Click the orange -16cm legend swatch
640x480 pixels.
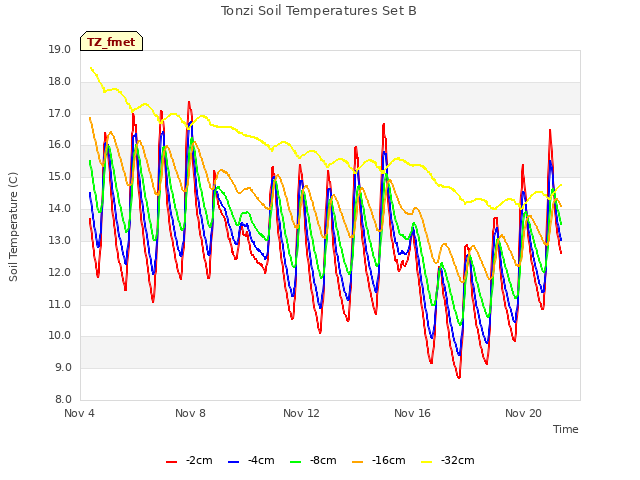coord(358,462)
